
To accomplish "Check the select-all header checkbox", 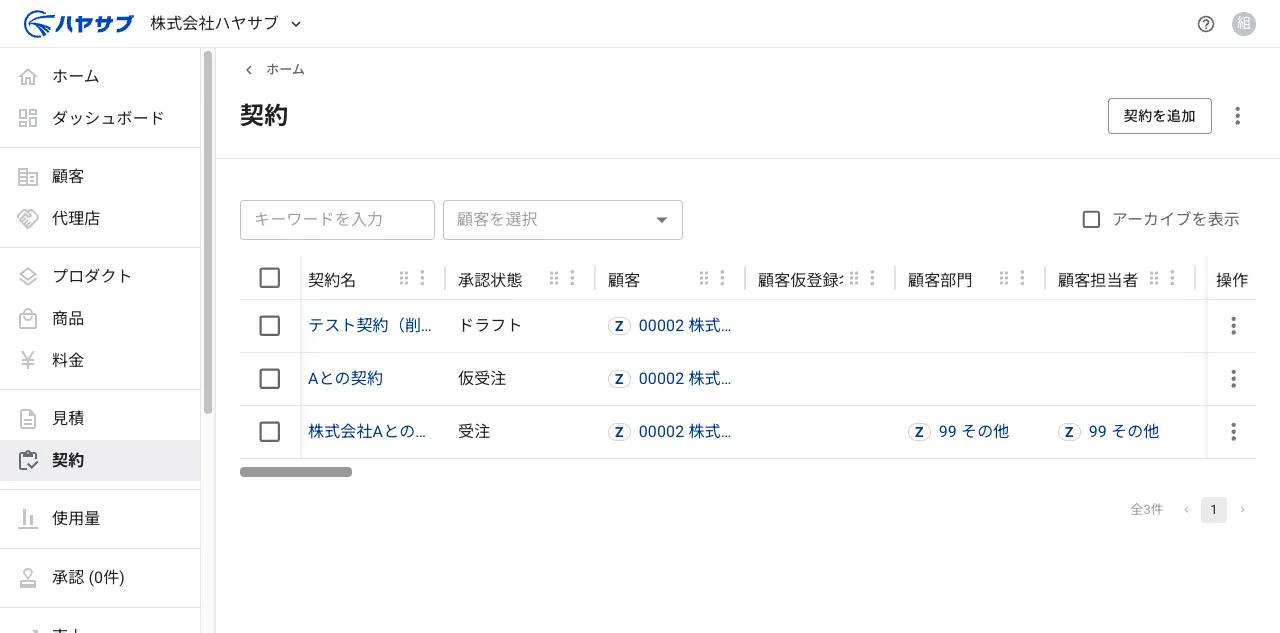I will click(x=270, y=278).
